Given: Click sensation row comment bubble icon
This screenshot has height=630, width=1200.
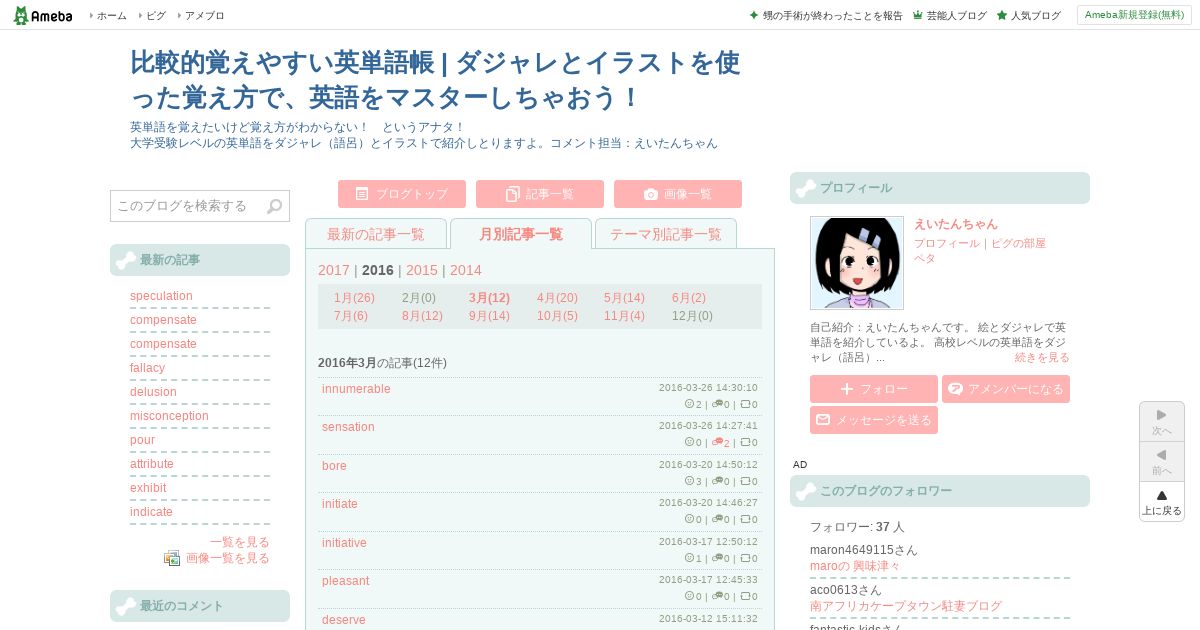Looking at the screenshot, I should coord(717,442).
